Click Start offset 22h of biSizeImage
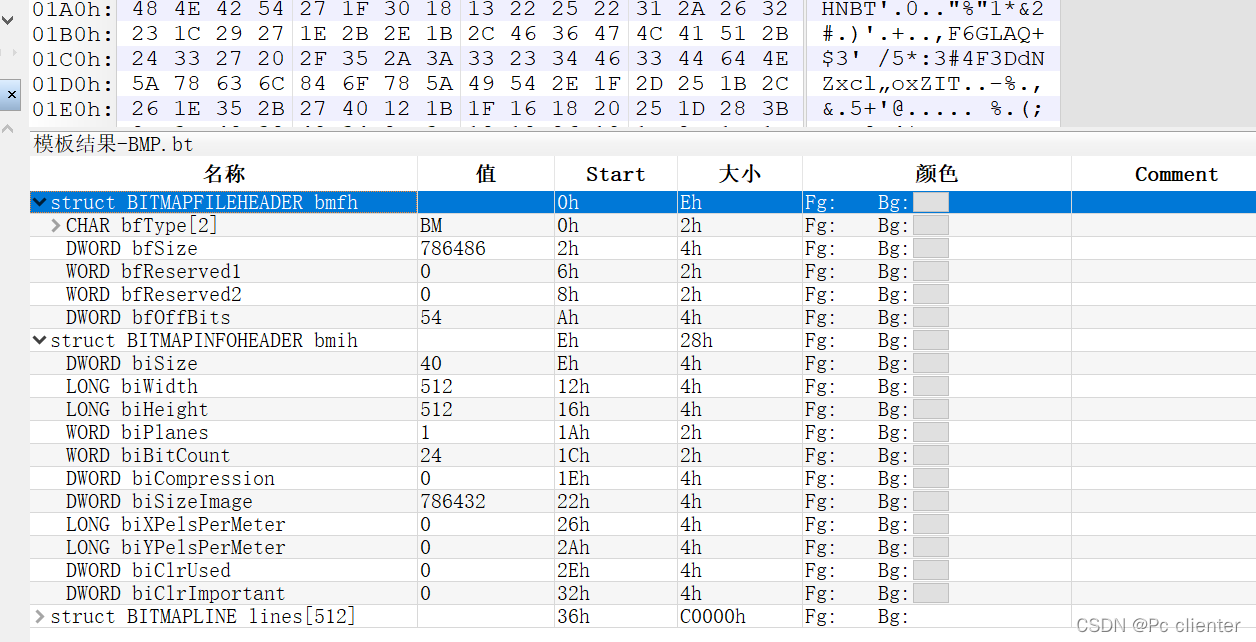 (x=573, y=501)
